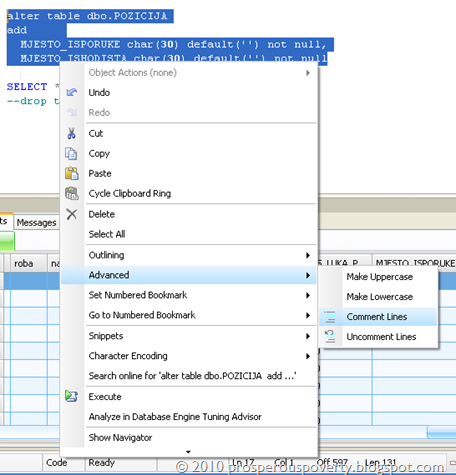Click the Copy pages icon
The width and height of the screenshot is (456, 475).
click(71, 154)
